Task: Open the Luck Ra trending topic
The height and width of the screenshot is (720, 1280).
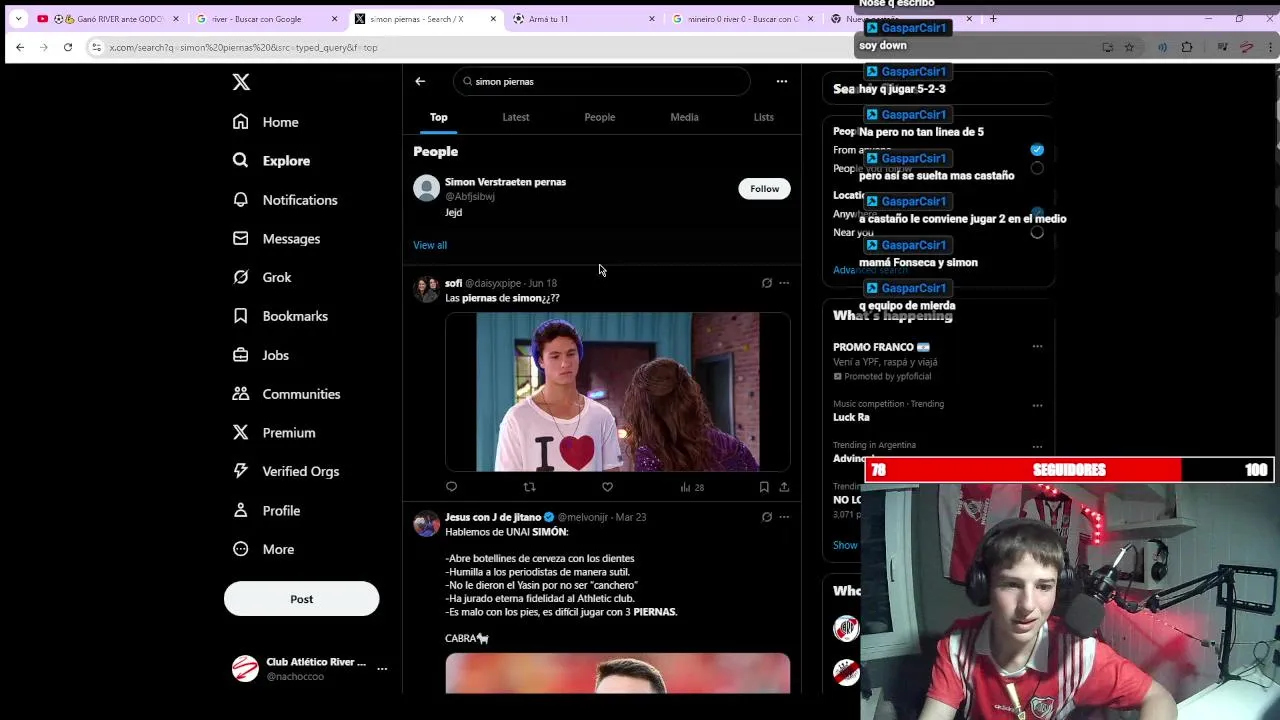Action: (x=851, y=417)
